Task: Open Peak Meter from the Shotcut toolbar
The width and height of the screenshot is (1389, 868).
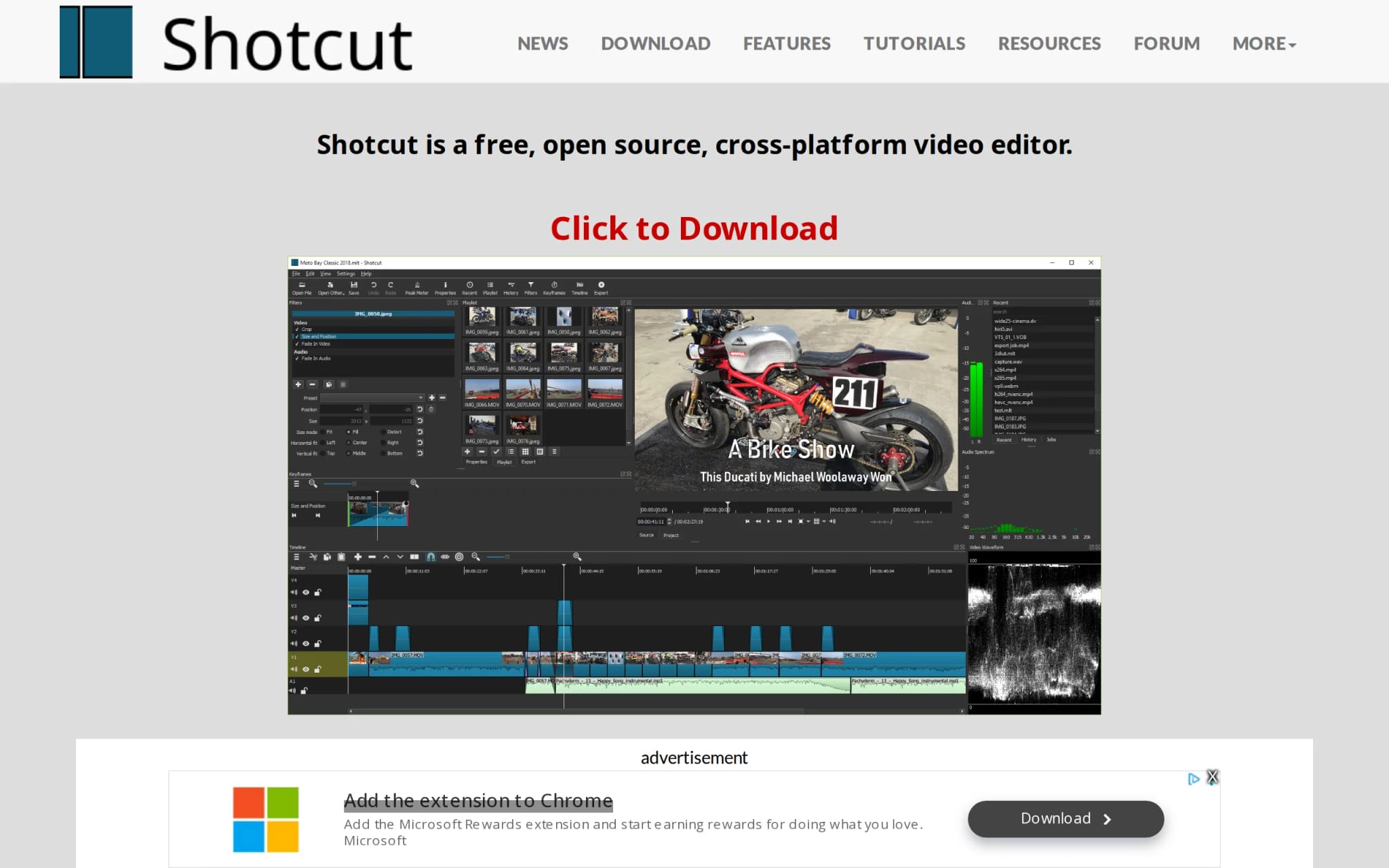Action: (416, 288)
